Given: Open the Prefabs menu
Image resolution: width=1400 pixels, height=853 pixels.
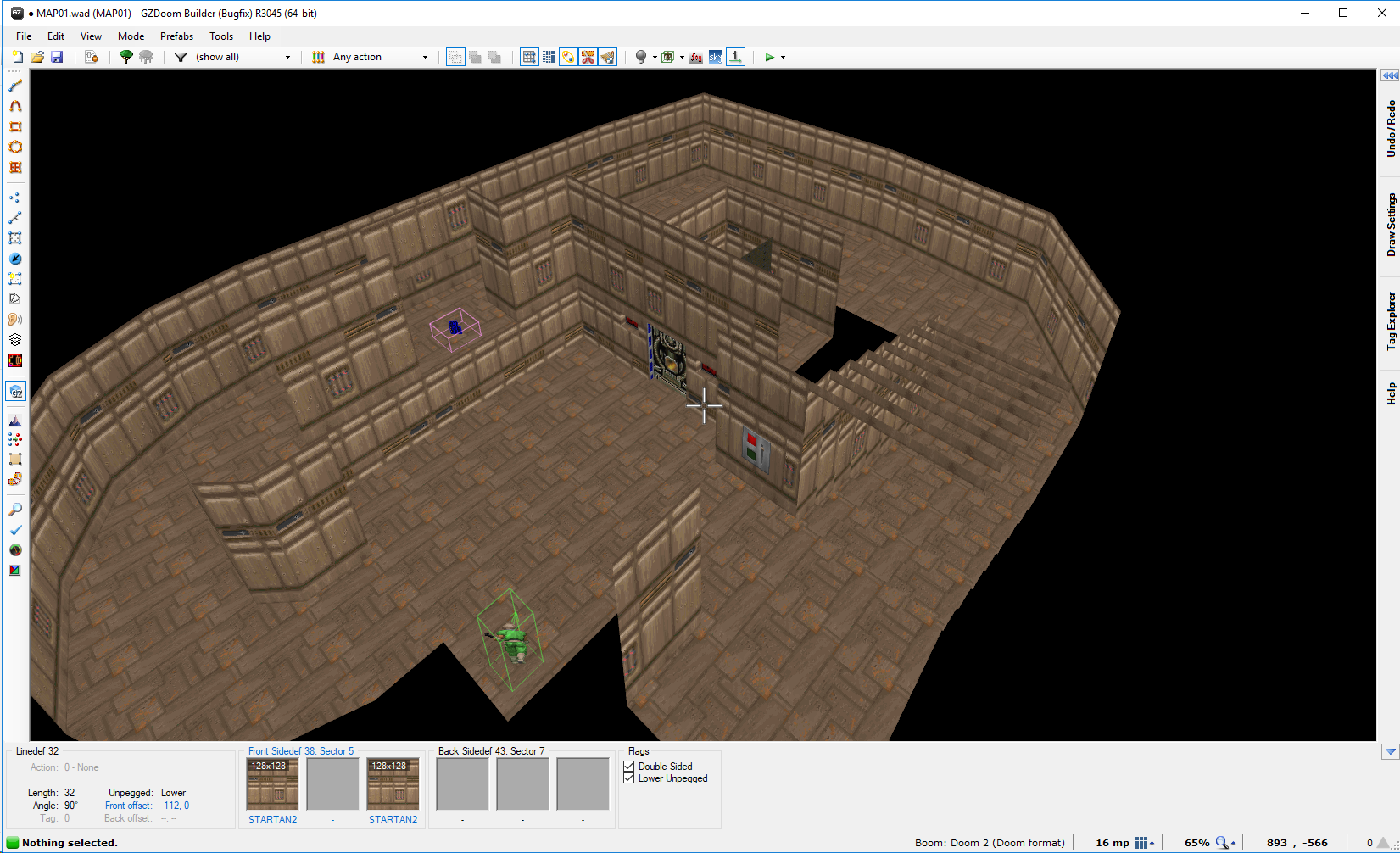Looking at the screenshot, I should [x=176, y=36].
